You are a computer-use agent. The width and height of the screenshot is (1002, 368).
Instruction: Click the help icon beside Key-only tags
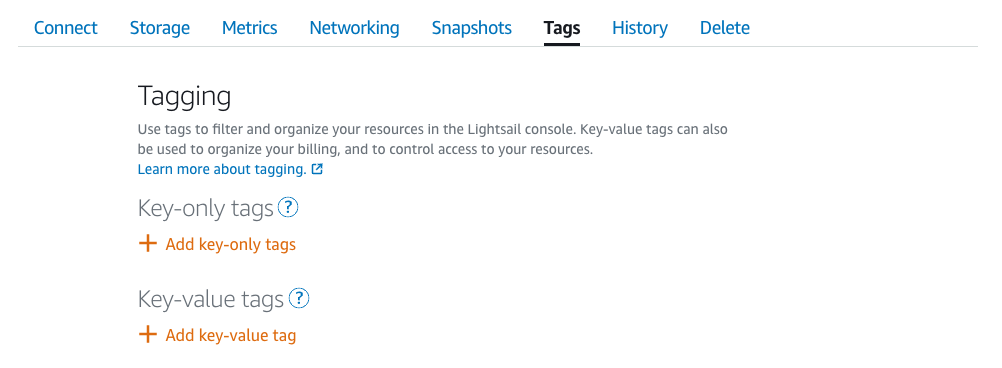(x=289, y=208)
